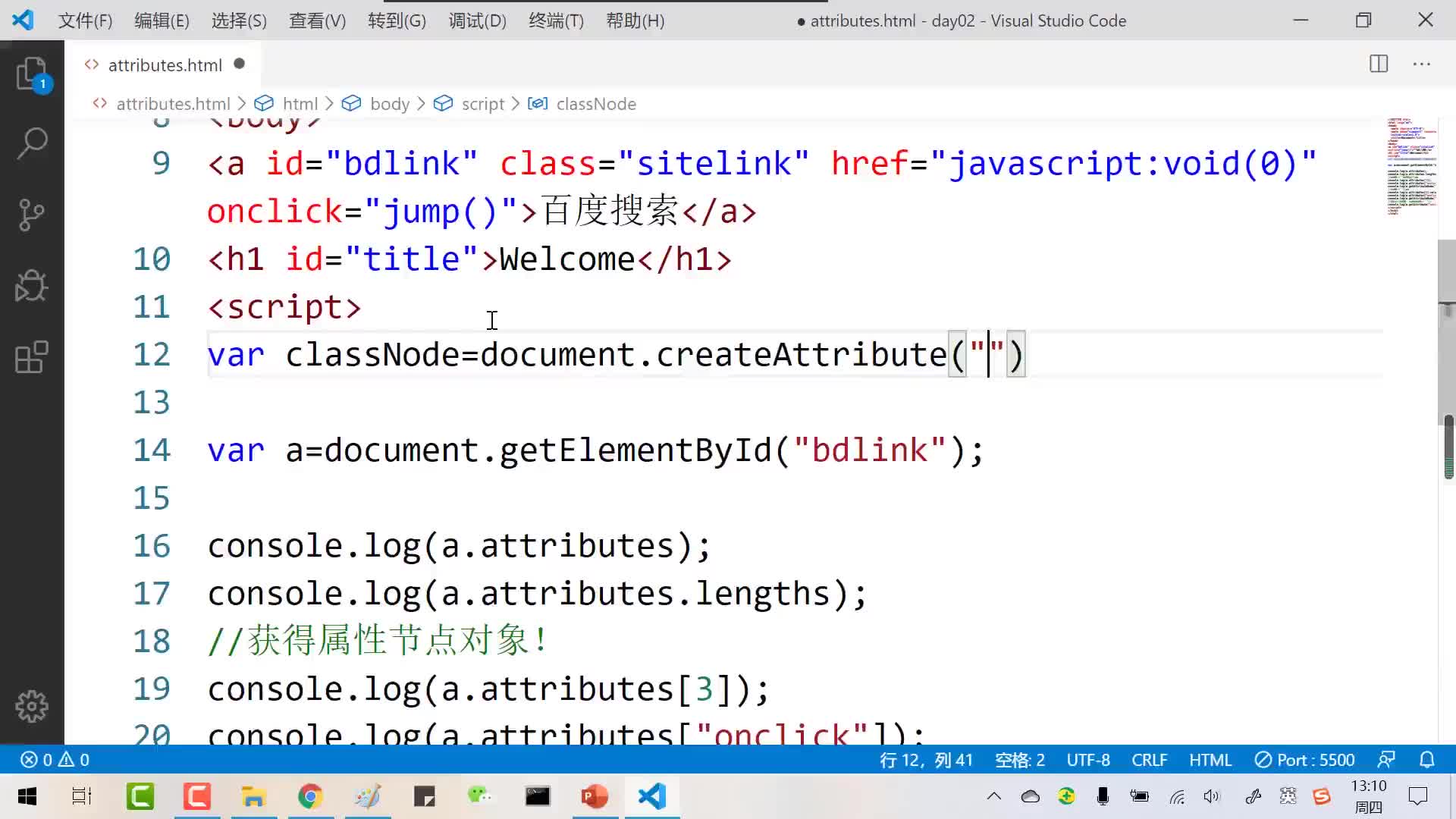Open File Explorer from taskbar
1456x819 pixels.
(x=253, y=796)
